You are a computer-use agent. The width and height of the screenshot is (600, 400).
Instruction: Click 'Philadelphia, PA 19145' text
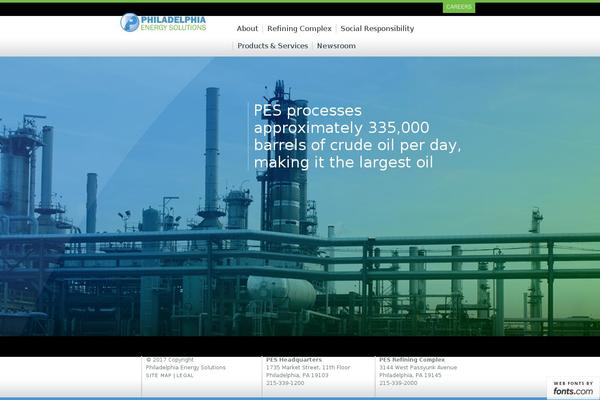[x=410, y=375]
